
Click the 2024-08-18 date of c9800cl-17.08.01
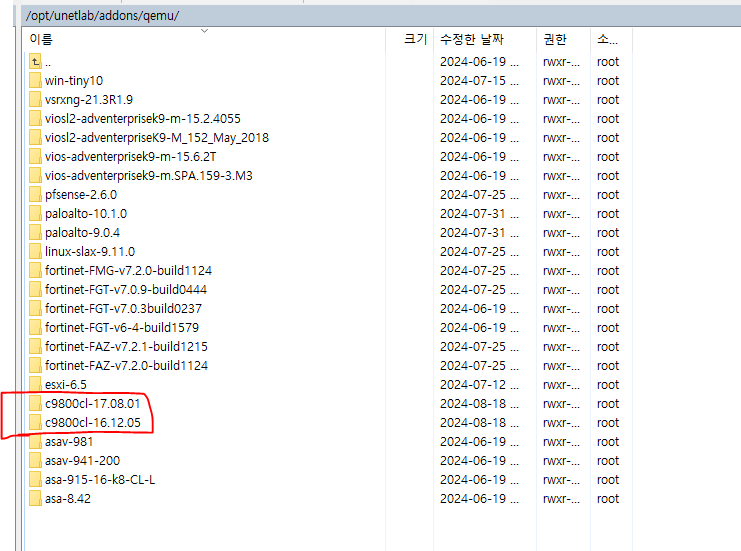pyautogui.click(x=479, y=404)
